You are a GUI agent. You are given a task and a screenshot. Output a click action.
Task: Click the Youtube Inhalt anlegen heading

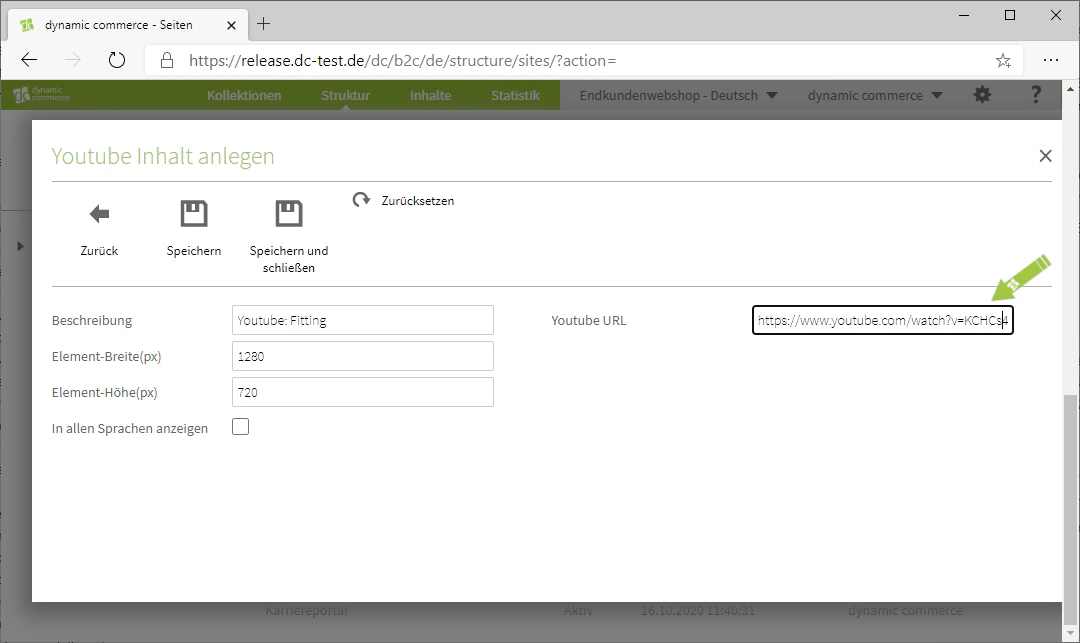(x=163, y=156)
